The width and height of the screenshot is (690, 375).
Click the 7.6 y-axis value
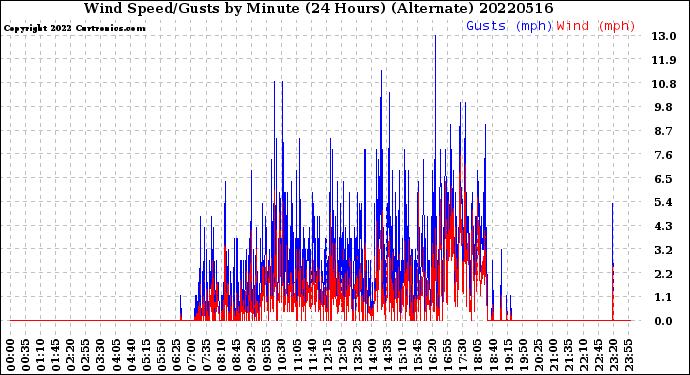coord(664,155)
